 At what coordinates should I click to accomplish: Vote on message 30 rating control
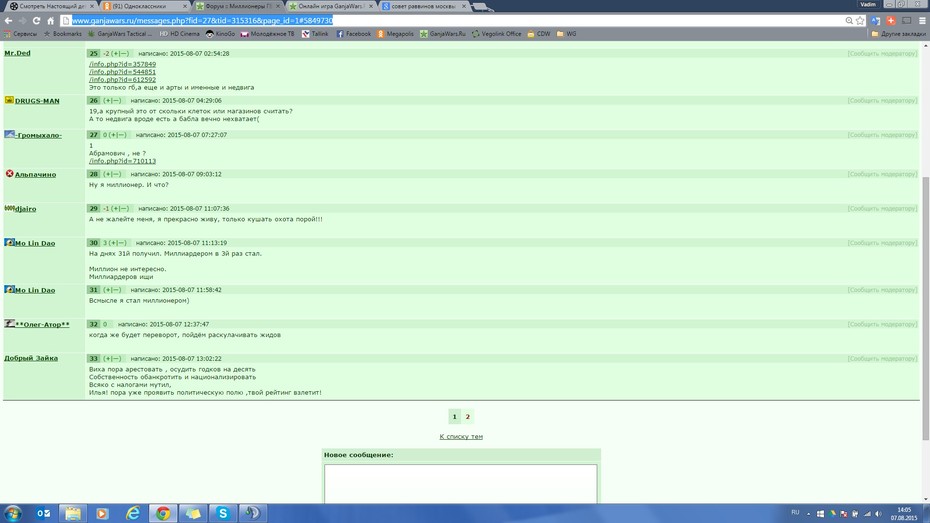coord(117,243)
